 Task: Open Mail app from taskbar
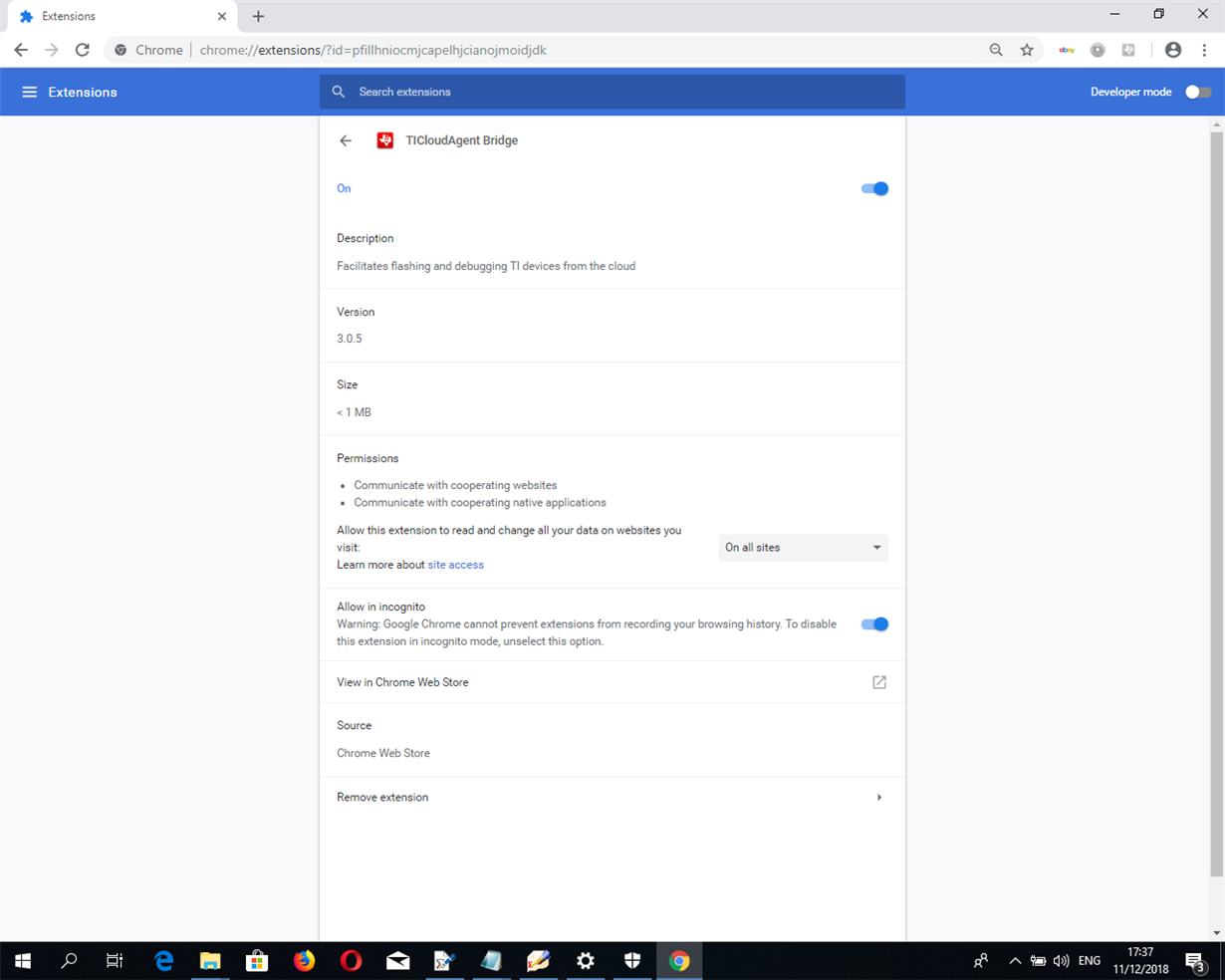[397, 961]
